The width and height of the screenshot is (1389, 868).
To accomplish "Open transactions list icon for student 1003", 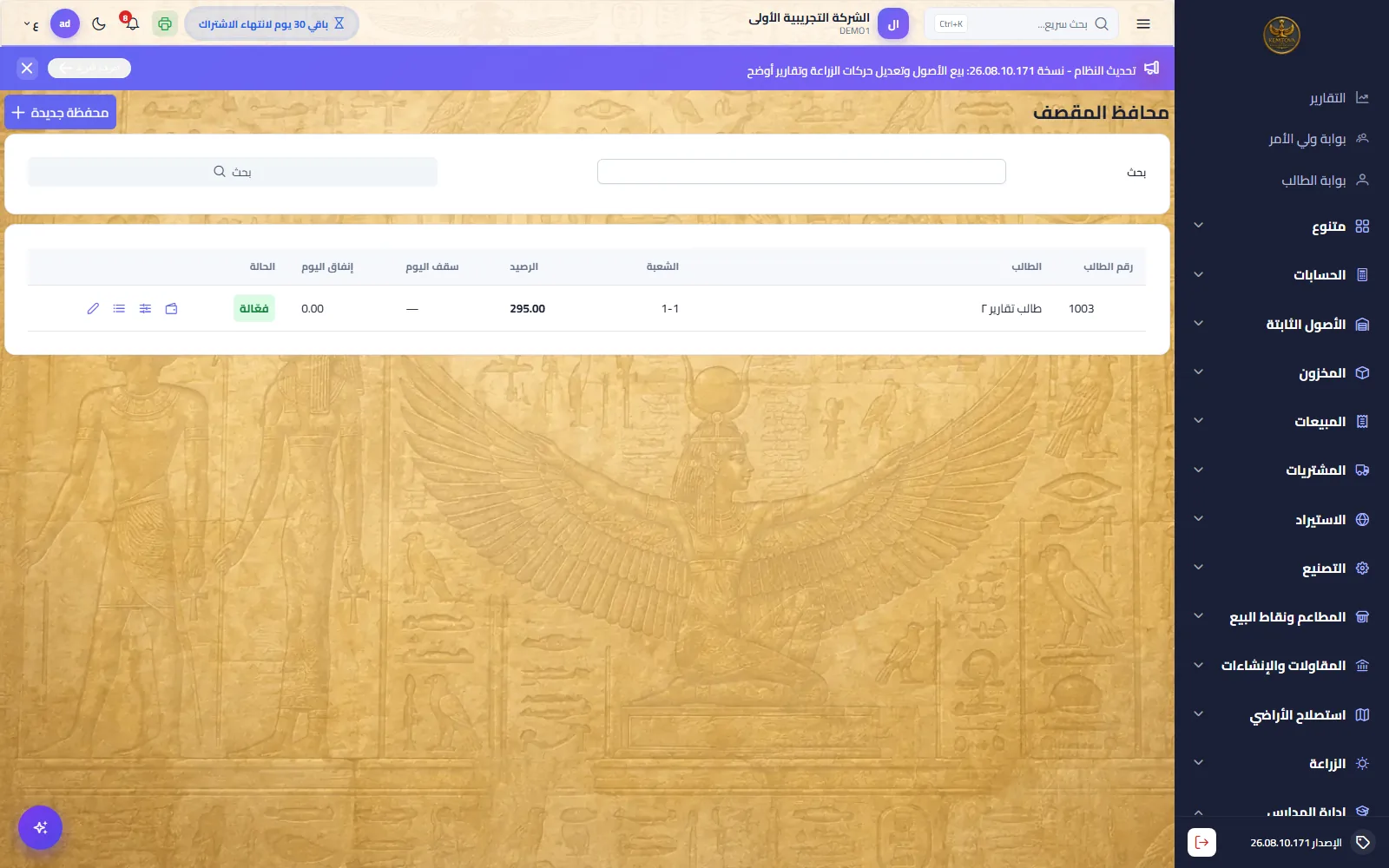I will click(119, 308).
